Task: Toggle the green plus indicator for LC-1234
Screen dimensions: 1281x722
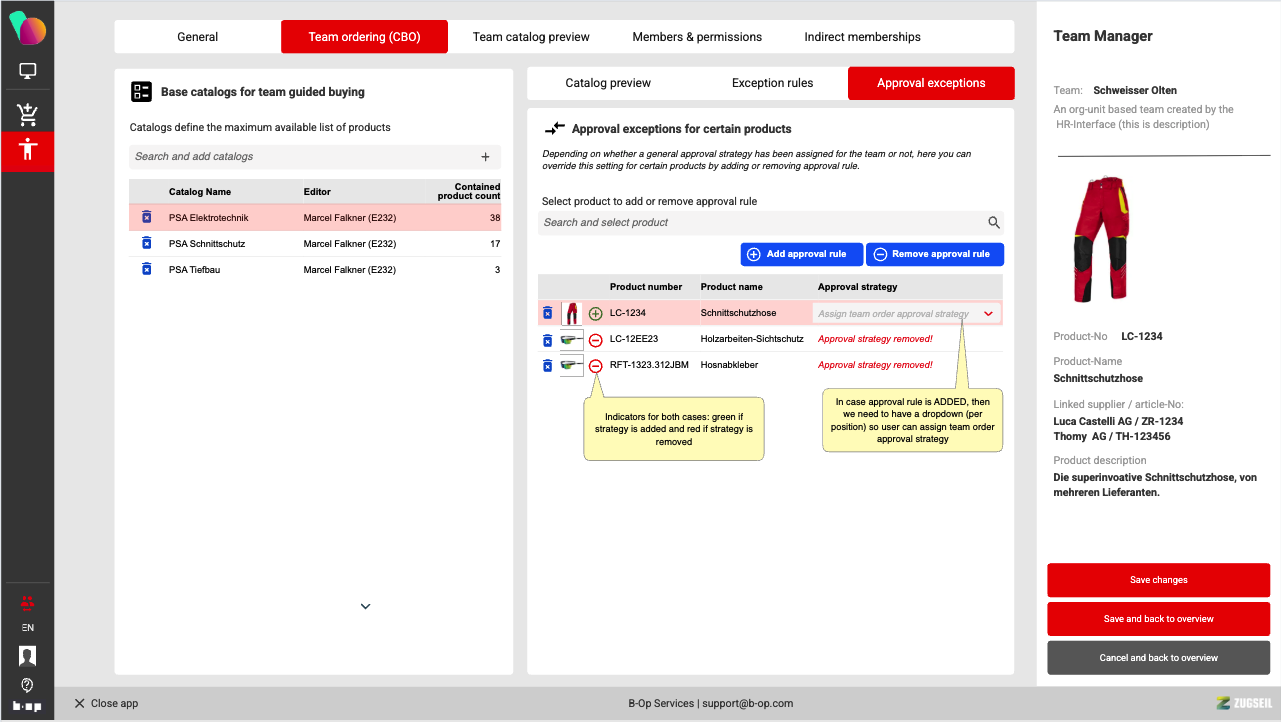Action: 596,314
